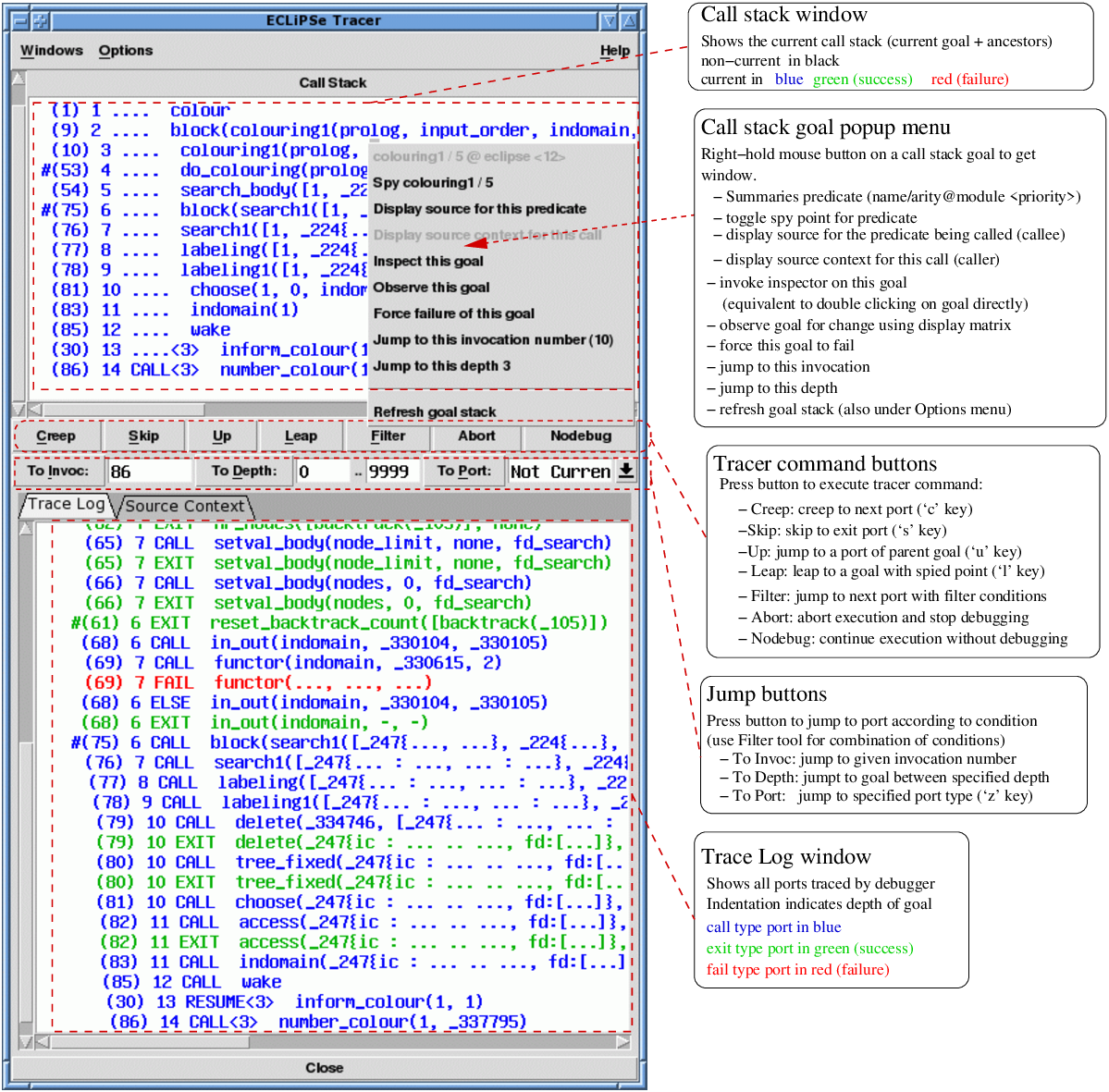The image size is (1109, 1092).
Task: Open the Options menu
Action: (126, 51)
